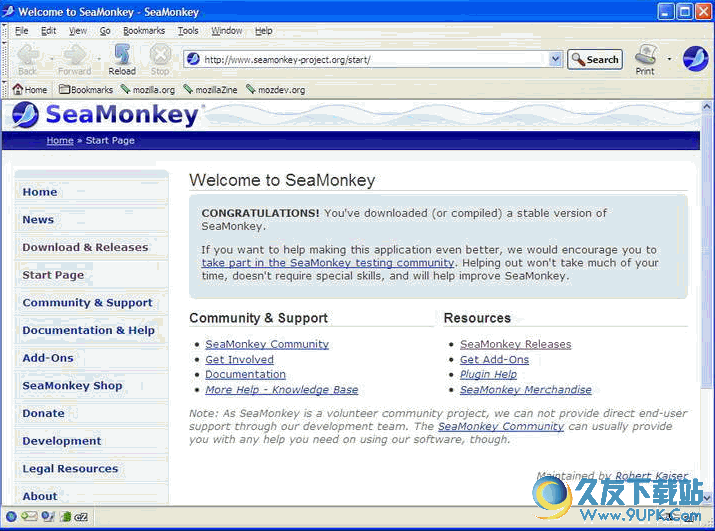Open the Edit menu
This screenshot has width=715, height=531.
pyautogui.click(x=48, y=31)
